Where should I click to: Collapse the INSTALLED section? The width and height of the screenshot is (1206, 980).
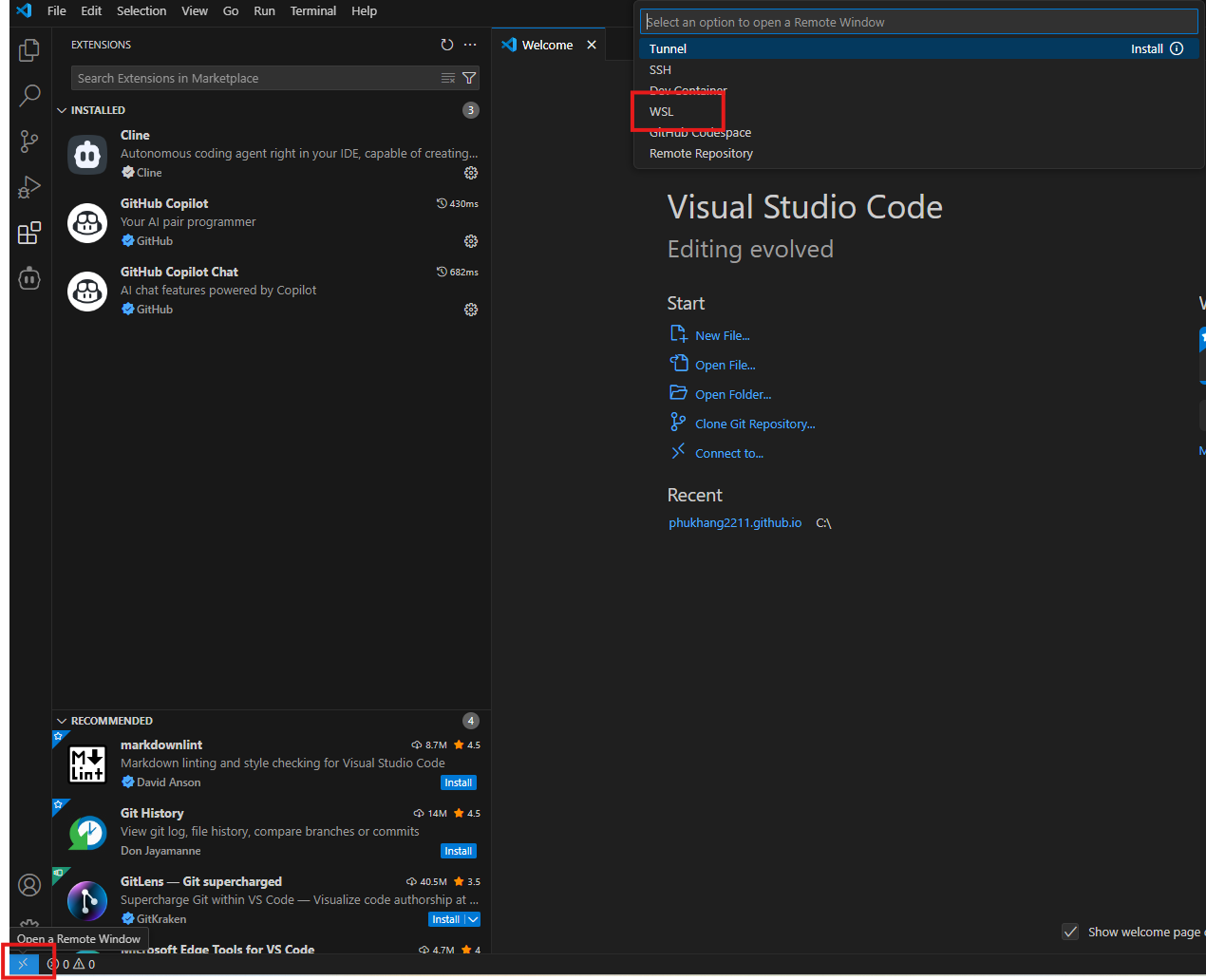pos(62,110)
